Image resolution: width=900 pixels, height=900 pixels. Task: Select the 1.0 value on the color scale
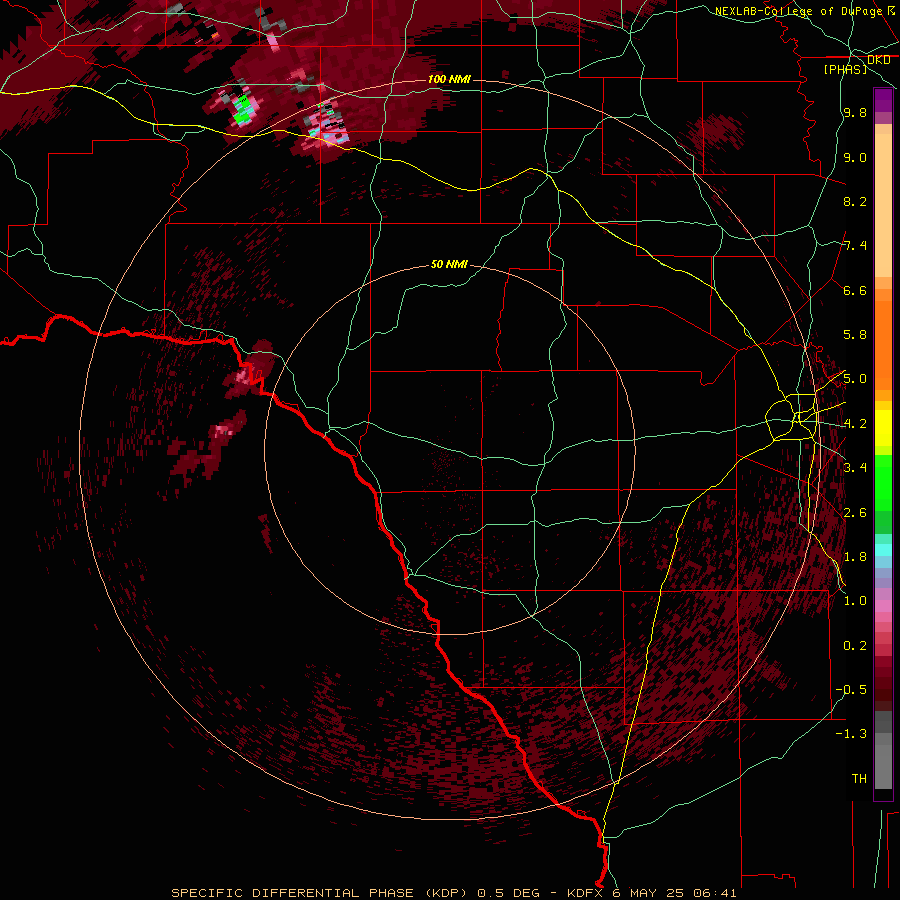pyautogui.click(x=855, y=601)
